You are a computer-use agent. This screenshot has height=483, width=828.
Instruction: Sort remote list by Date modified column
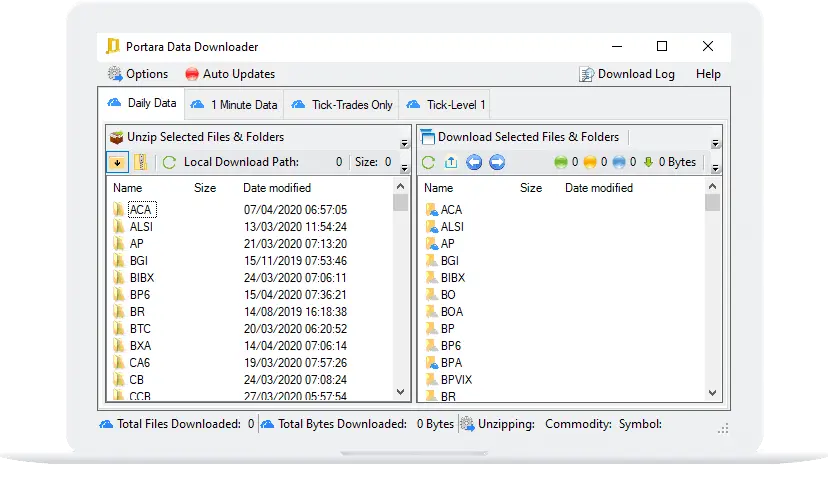pos(599,188)
